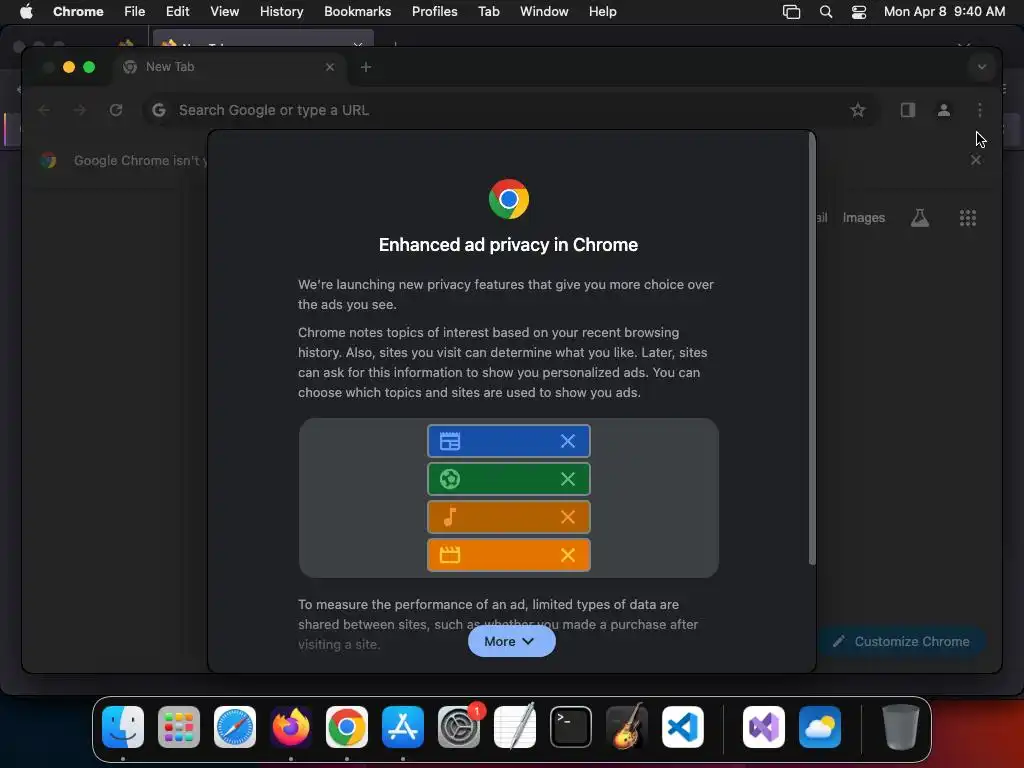
Task: Reload the page
Action: pyautogui.click(x=116, y=110)
